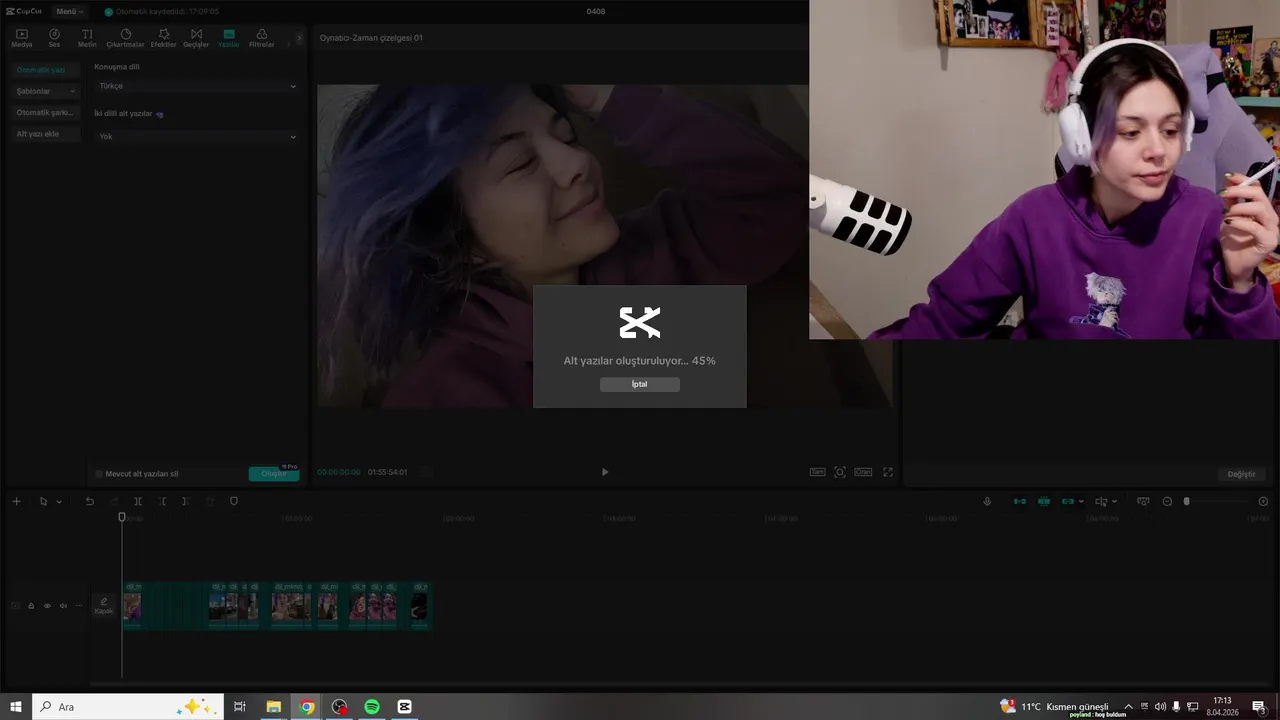Open the Efektler tab

coord(163,38)
